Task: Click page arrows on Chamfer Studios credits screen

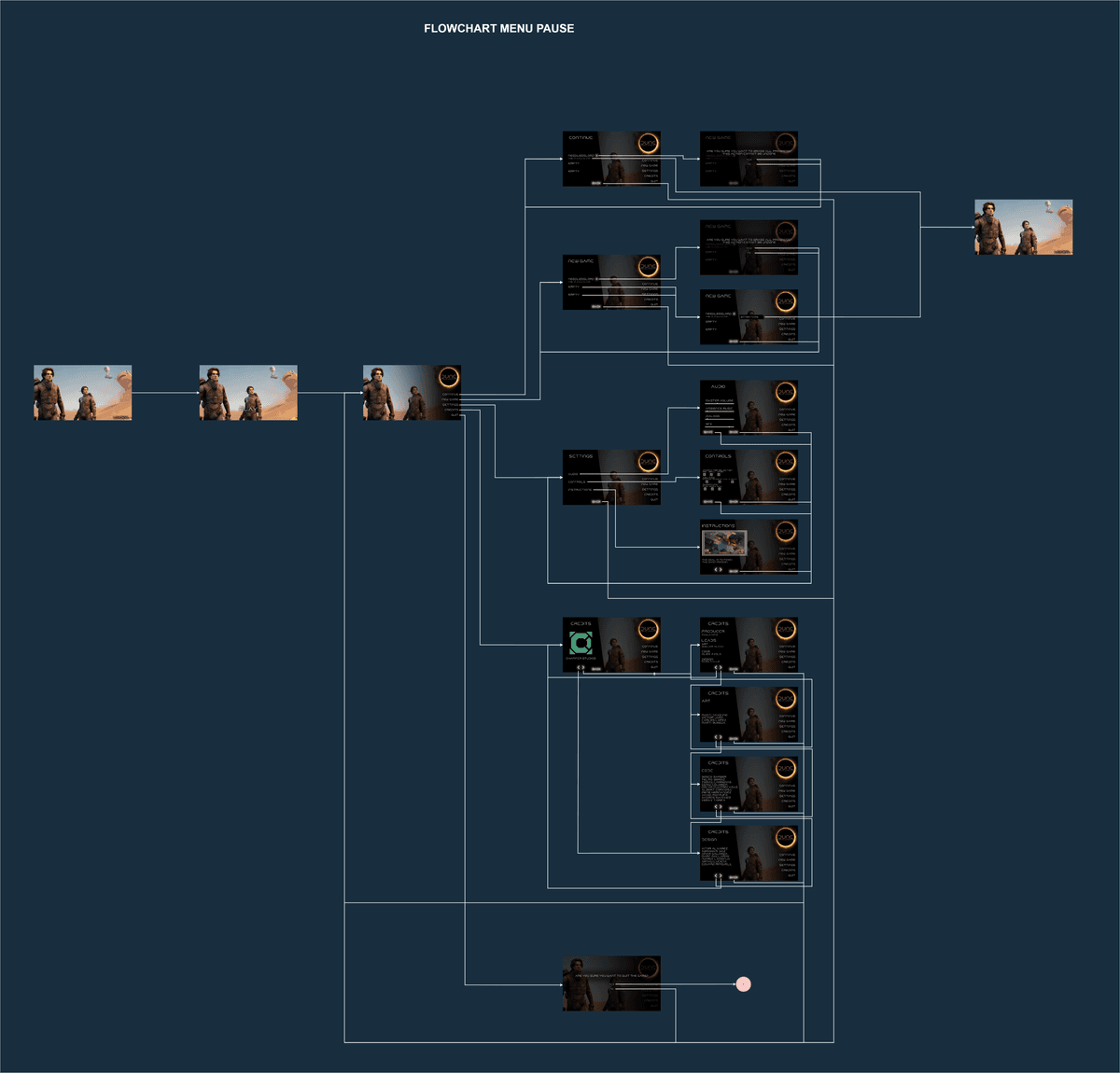Action: coord(581,667)
